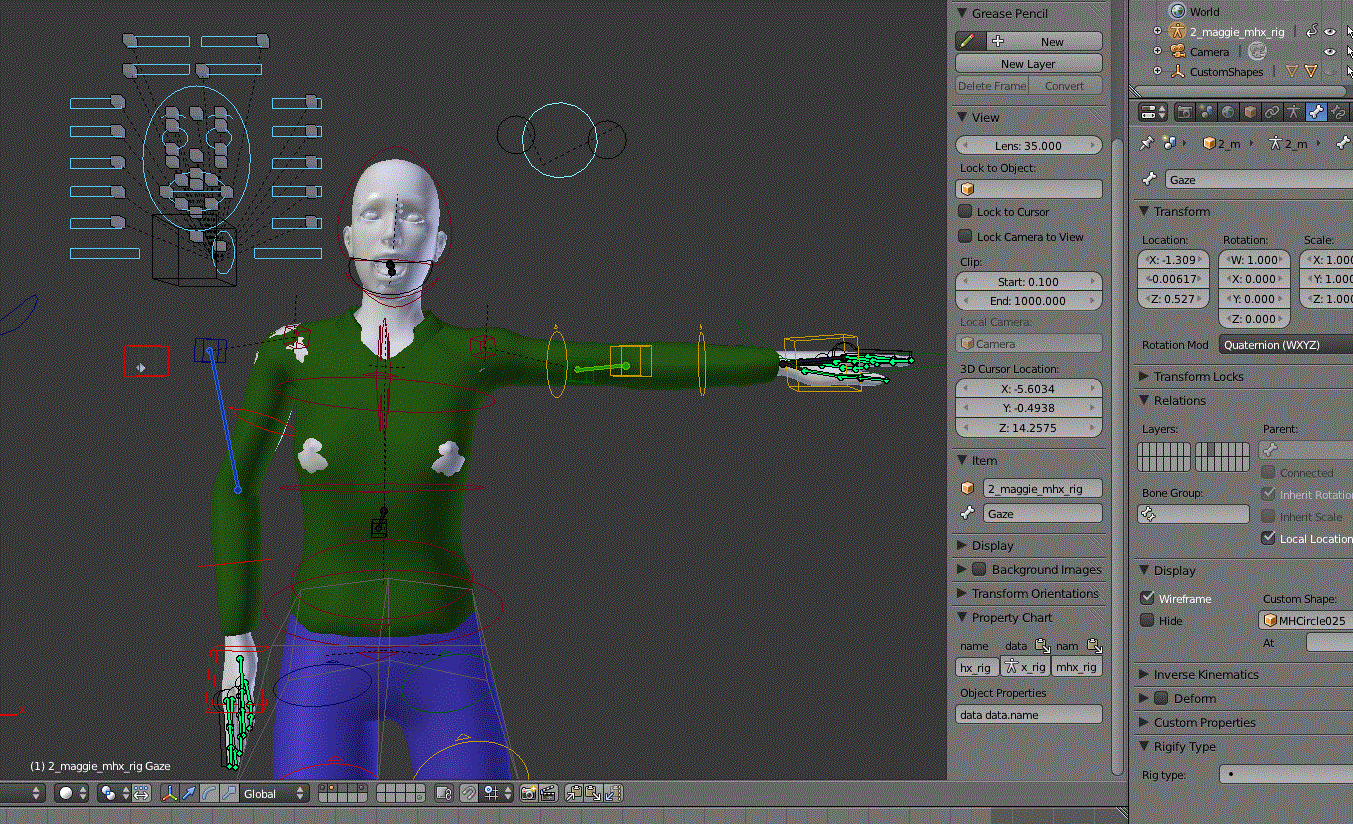Open the Scene properties tab
The width and height of the screenshot is (1353, 824).
click(x=1207, y=112)
